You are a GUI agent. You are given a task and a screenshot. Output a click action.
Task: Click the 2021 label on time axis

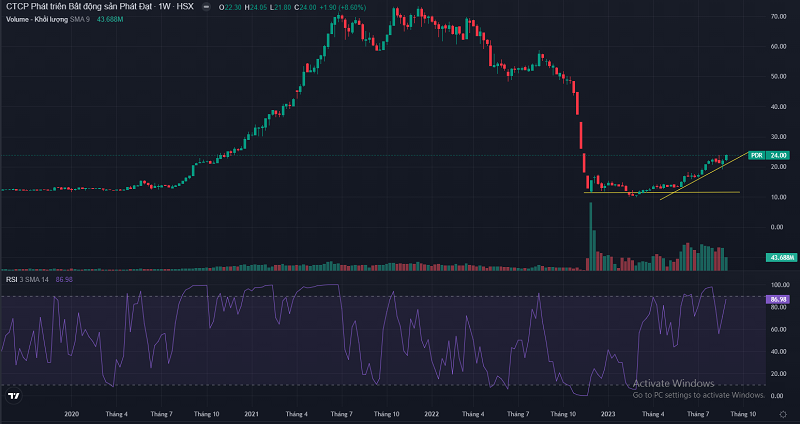click(252, 413)
